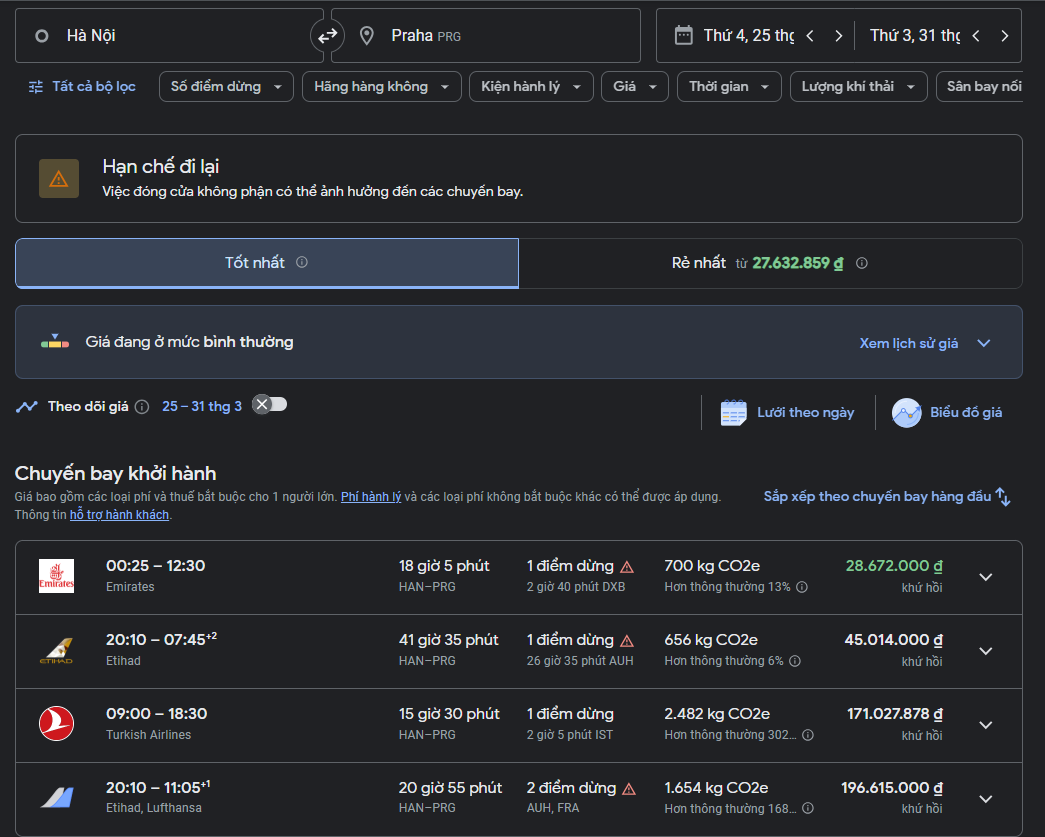The height and width of the screenshot is (837, 1045).
Task: Toggle price tracking switch on
Action: (269, 404)
